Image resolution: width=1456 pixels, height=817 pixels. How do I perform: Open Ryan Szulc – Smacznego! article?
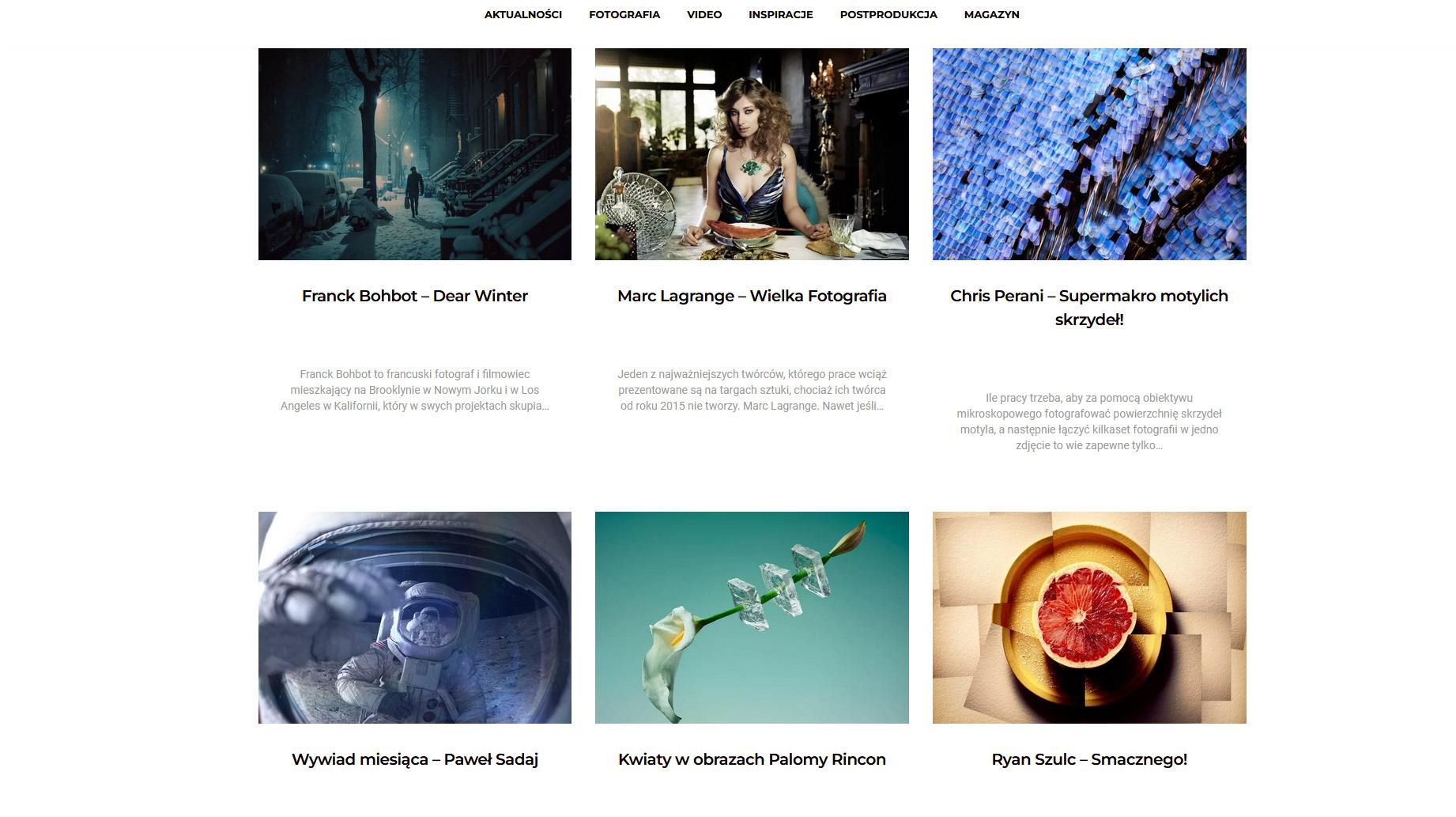[1089, 759]
